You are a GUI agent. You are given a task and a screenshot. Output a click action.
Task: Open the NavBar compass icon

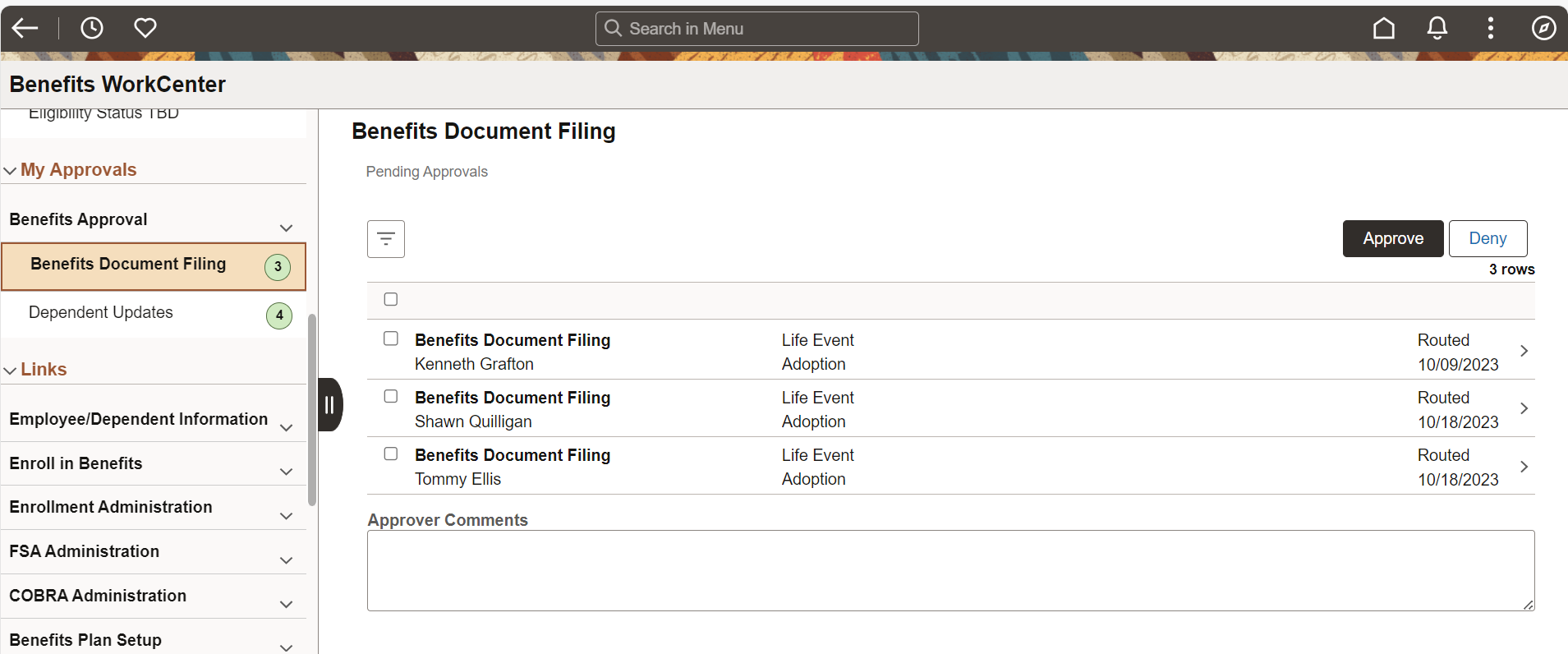click(x=1544, y=29)
